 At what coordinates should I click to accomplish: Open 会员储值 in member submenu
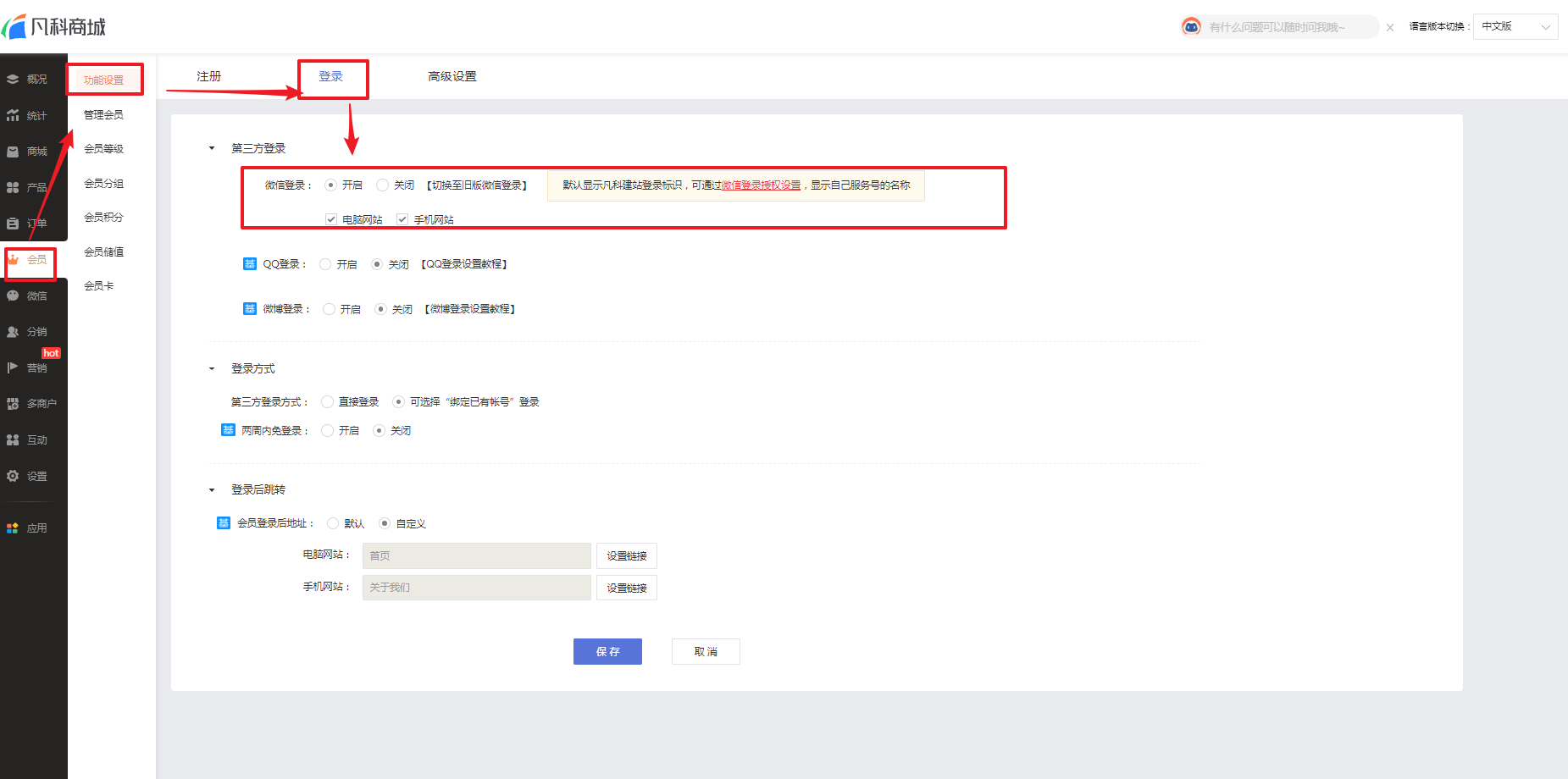click(x=103, y=251)
